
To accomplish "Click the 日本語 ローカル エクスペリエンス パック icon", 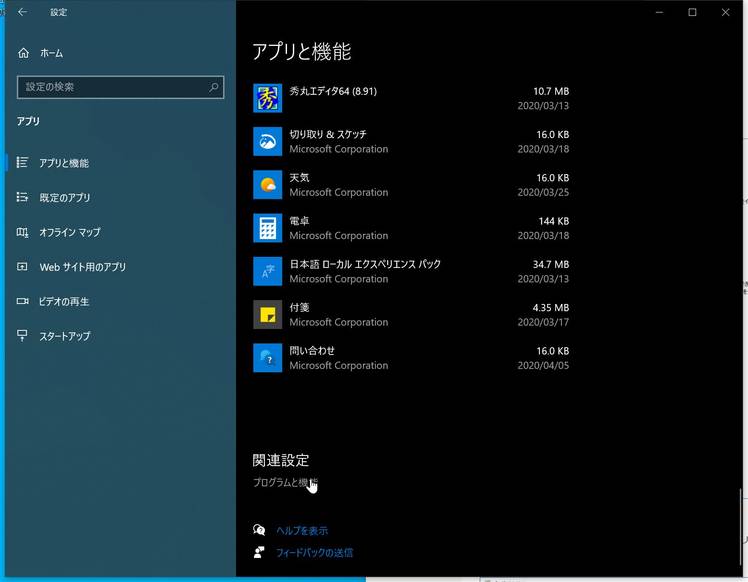I will pos(267,271).
